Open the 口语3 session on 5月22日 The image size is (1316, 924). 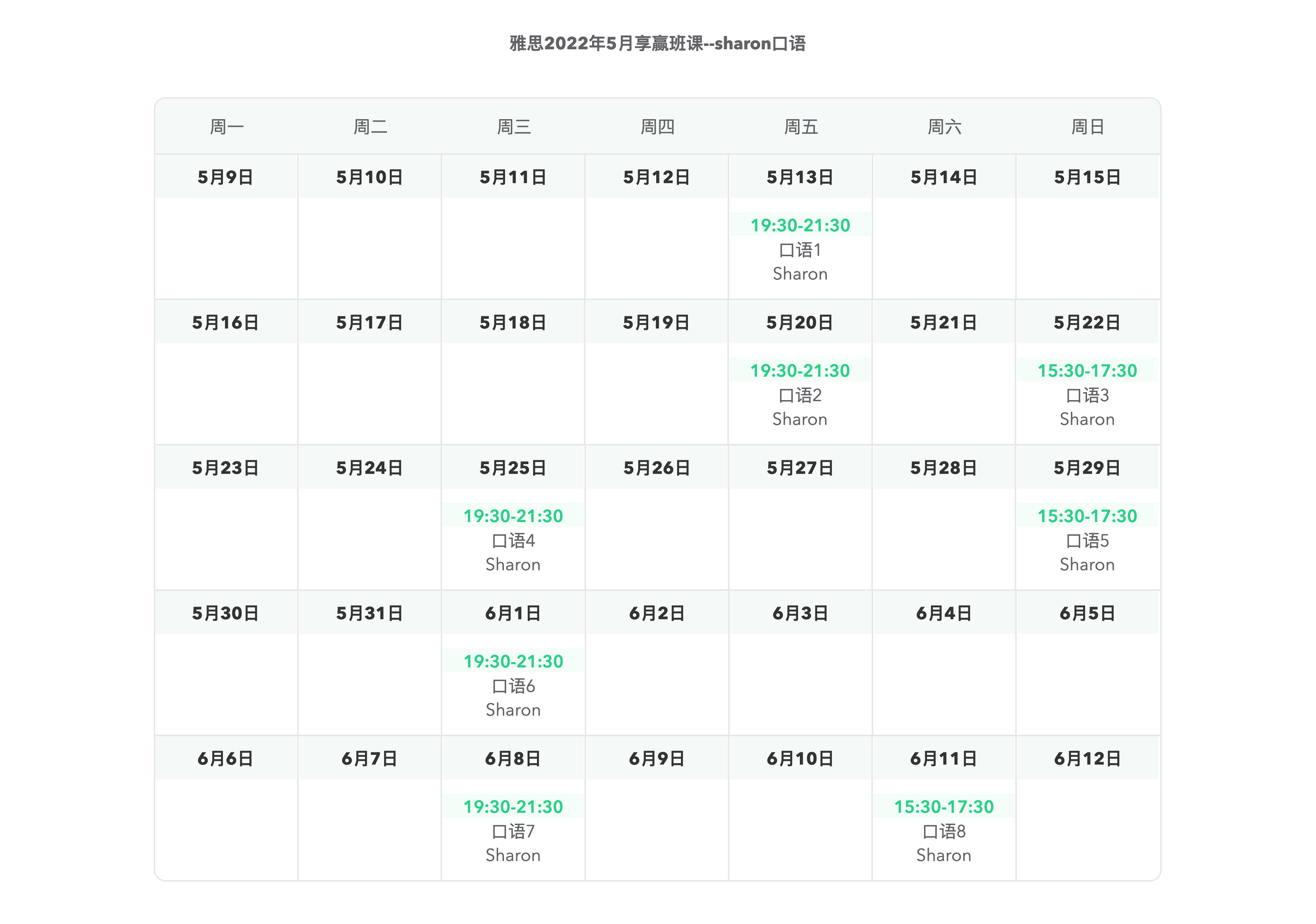1087,395
